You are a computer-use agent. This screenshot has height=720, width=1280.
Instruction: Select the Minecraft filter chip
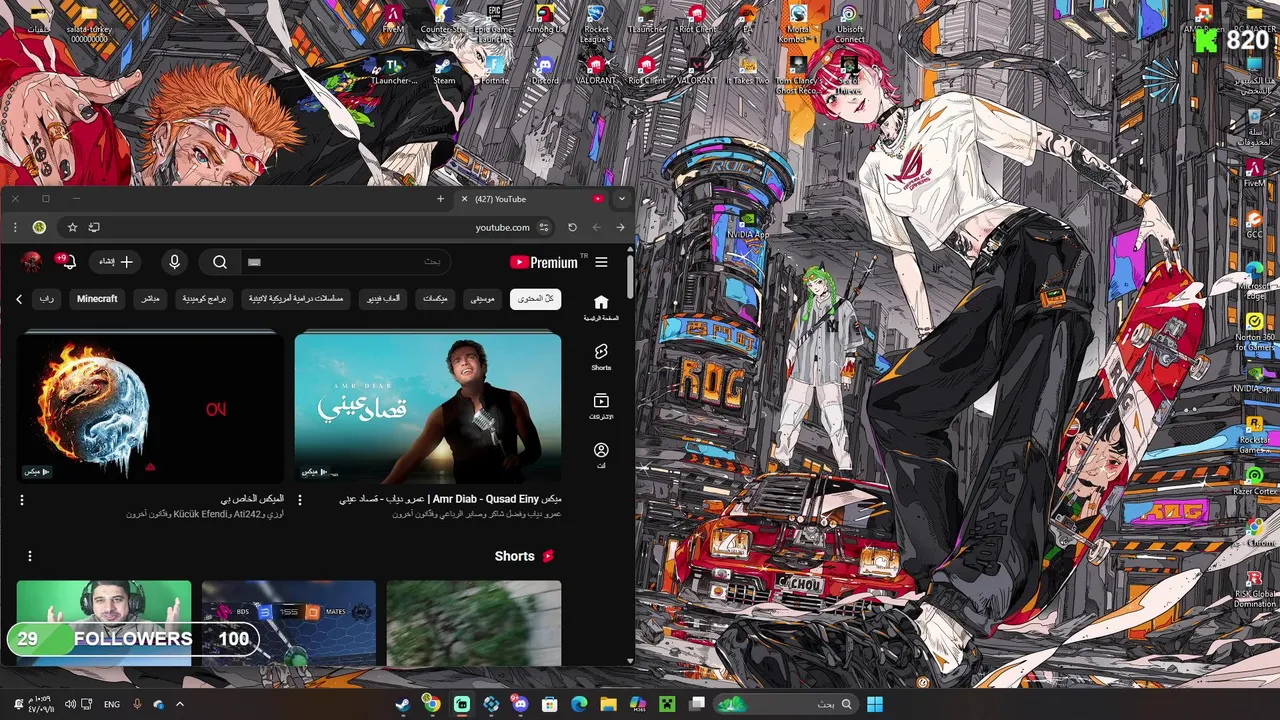tap(97, 299)
